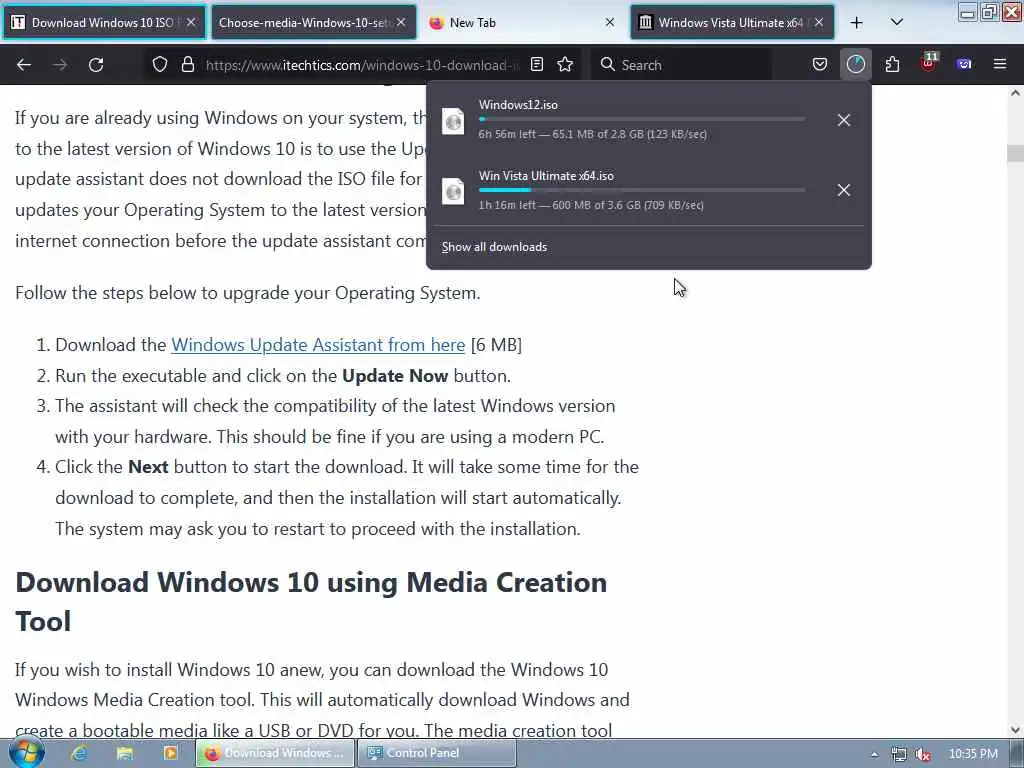
Task: Close the Download Windows 10 ISO tab
Action: pos(191,22)
